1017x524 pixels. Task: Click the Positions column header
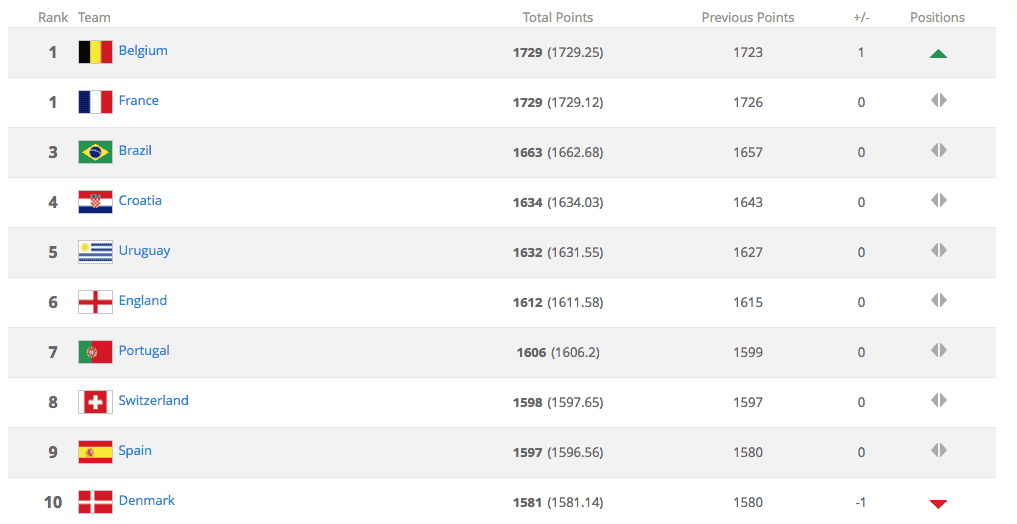tap(937, 18)
